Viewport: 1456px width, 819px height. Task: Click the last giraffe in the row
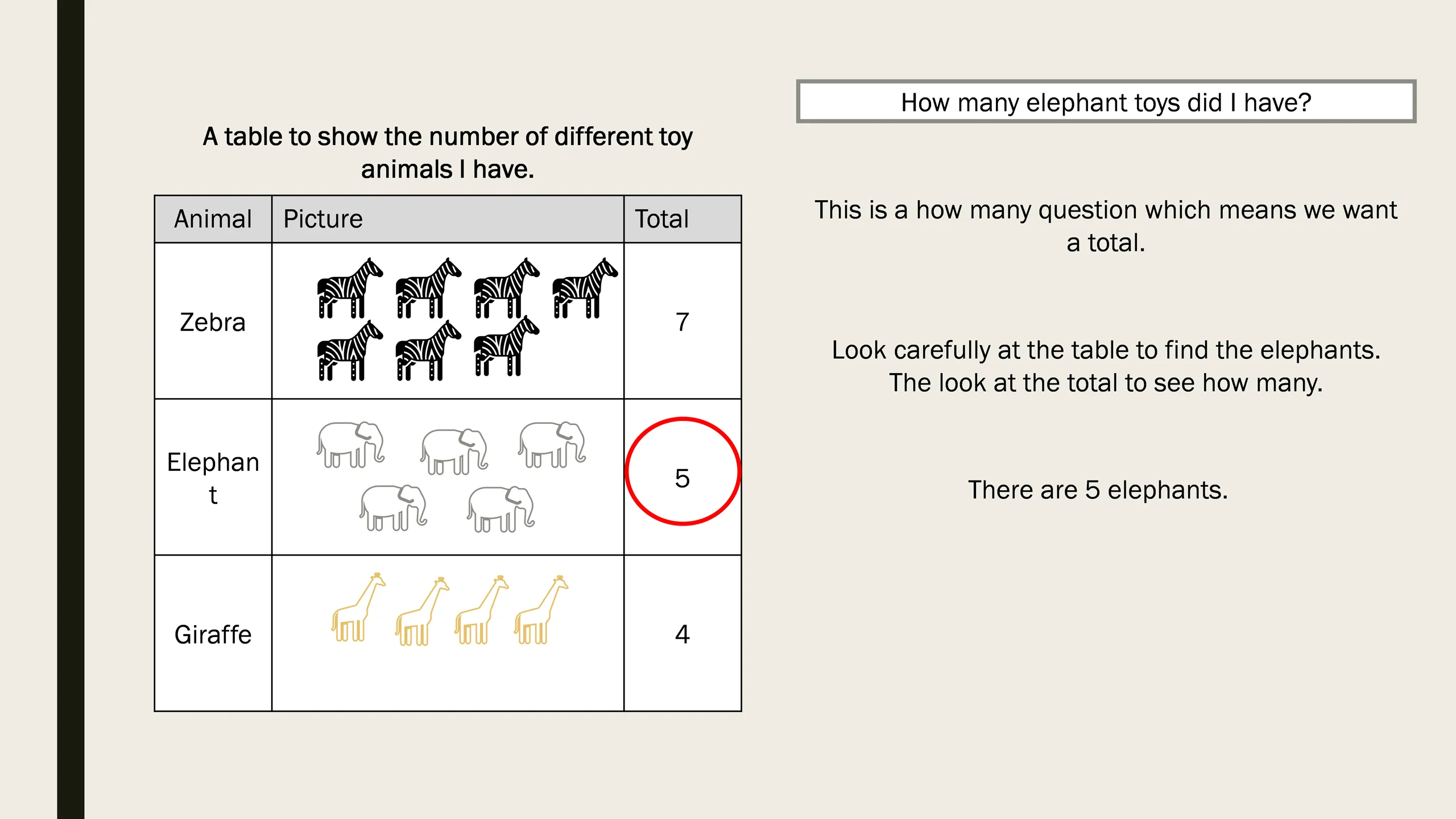pyautogui.click(x=541, y=610)
